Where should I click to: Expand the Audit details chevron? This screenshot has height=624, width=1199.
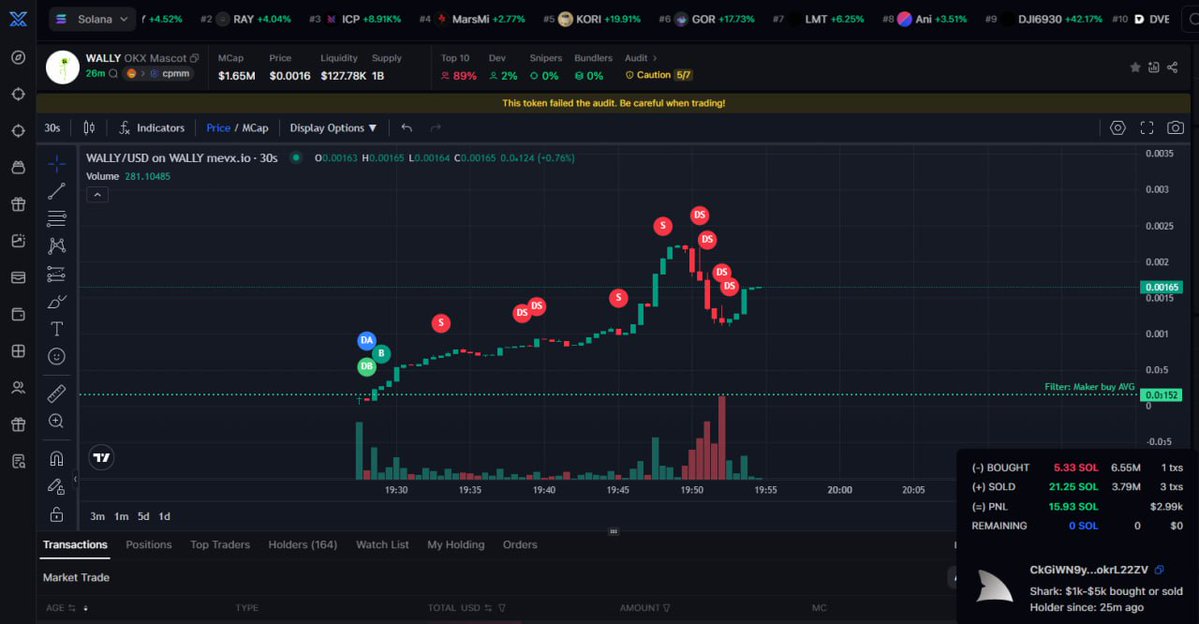(x=655, y=58)
